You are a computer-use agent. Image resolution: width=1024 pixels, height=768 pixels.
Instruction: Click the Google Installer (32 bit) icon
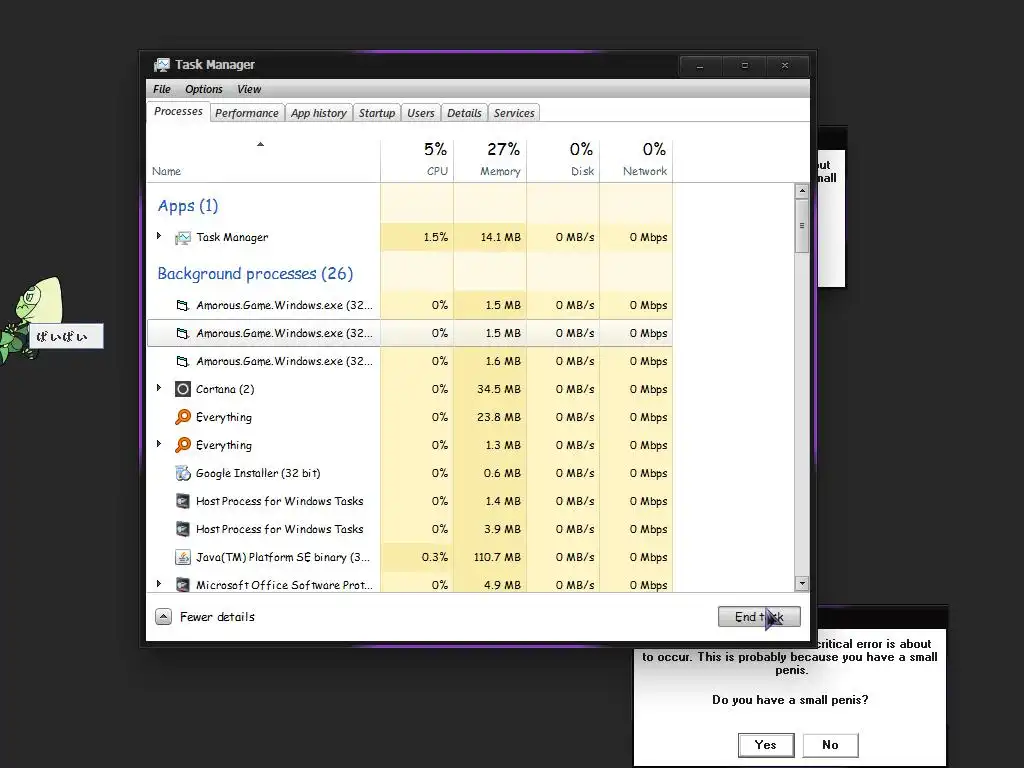point(183,473)
